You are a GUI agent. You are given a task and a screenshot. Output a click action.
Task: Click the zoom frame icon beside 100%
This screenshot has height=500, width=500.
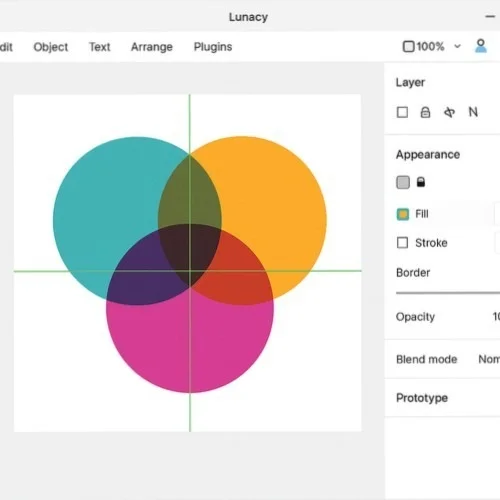click(408, 46)
